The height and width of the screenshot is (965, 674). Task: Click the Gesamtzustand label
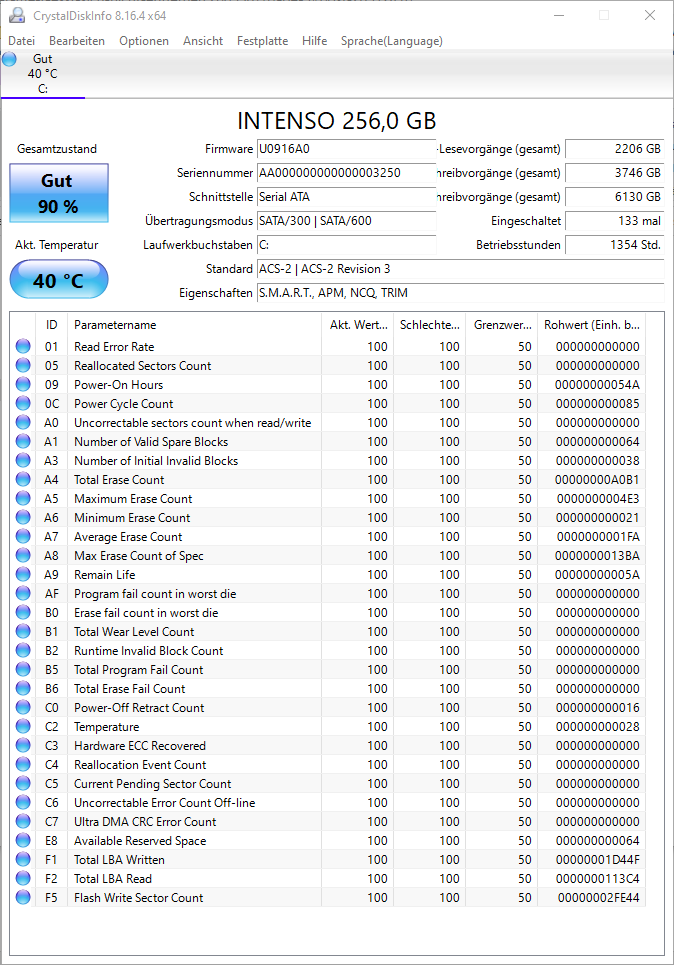pos(57,149)
